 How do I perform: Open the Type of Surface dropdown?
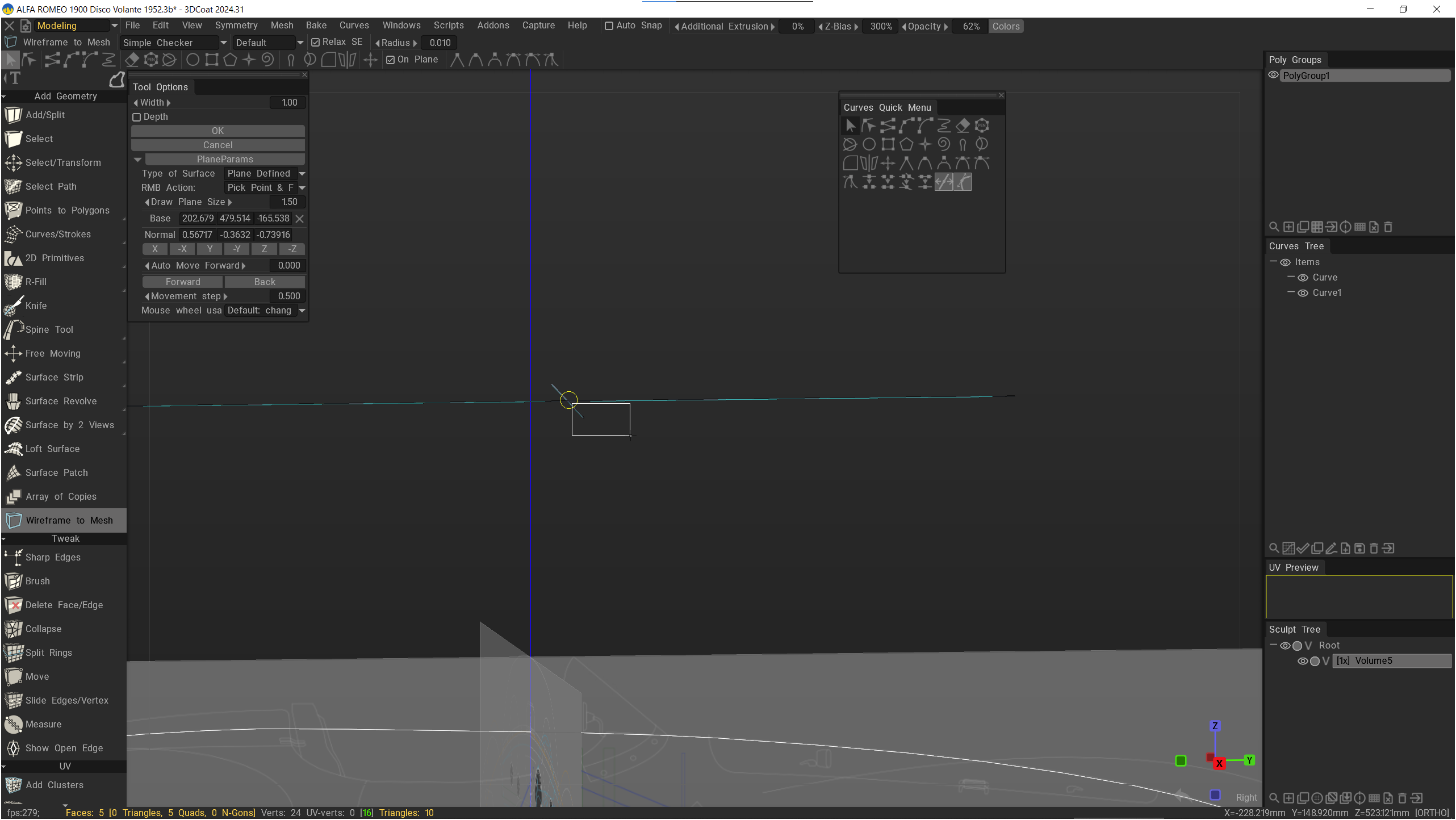point(265,174)
